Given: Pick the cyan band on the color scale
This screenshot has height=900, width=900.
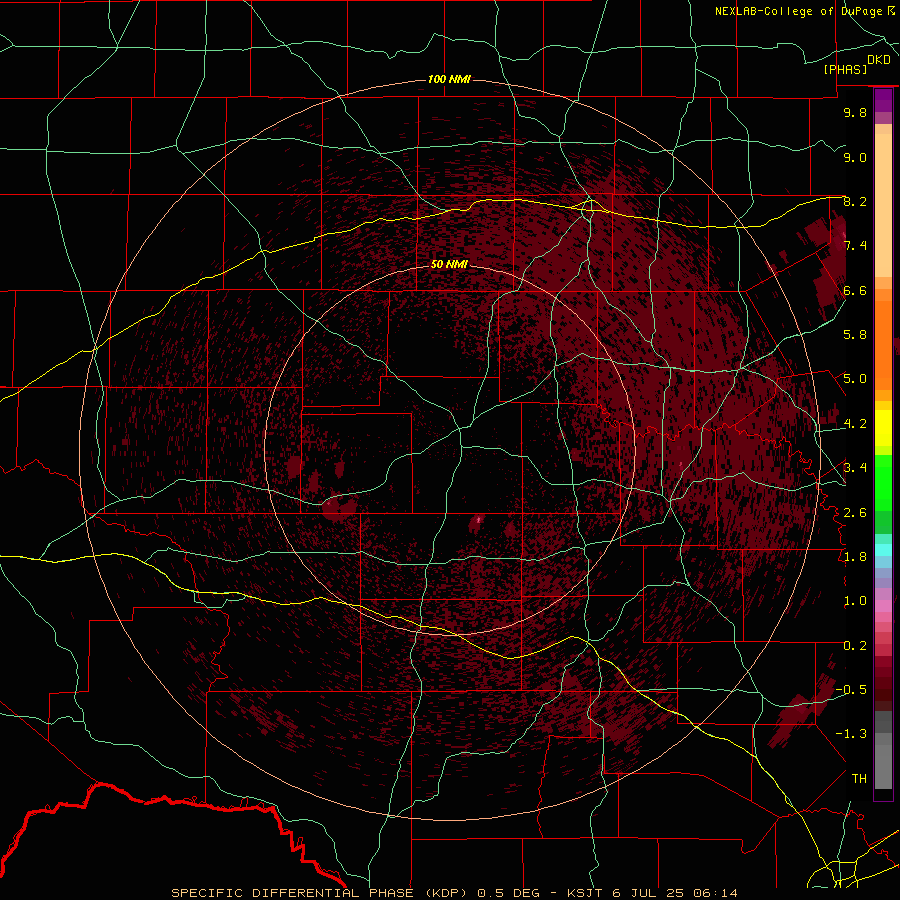Looking at the screenshot, I should pos(883,550).
